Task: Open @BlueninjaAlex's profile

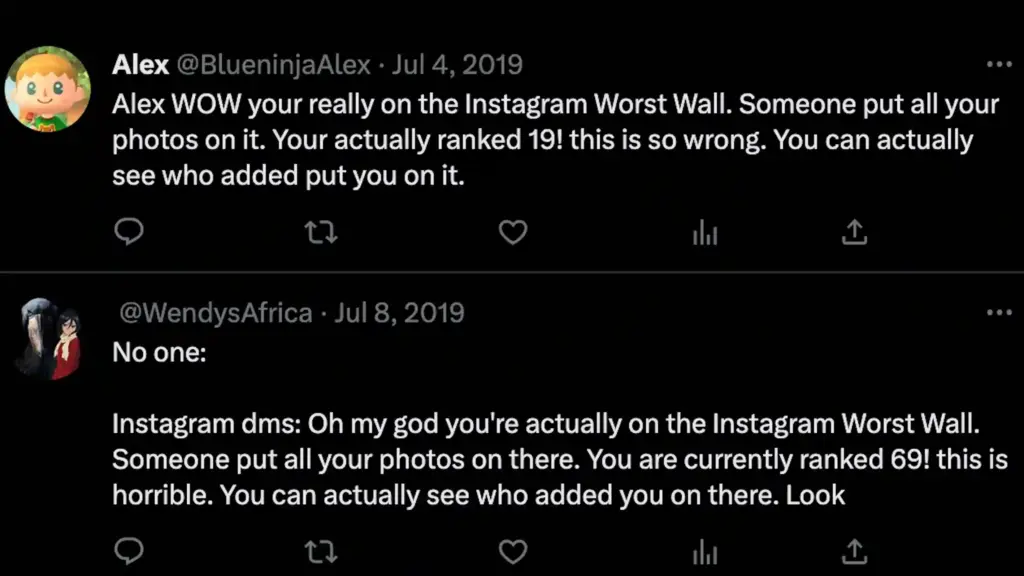Action: [x=275, y=63]
